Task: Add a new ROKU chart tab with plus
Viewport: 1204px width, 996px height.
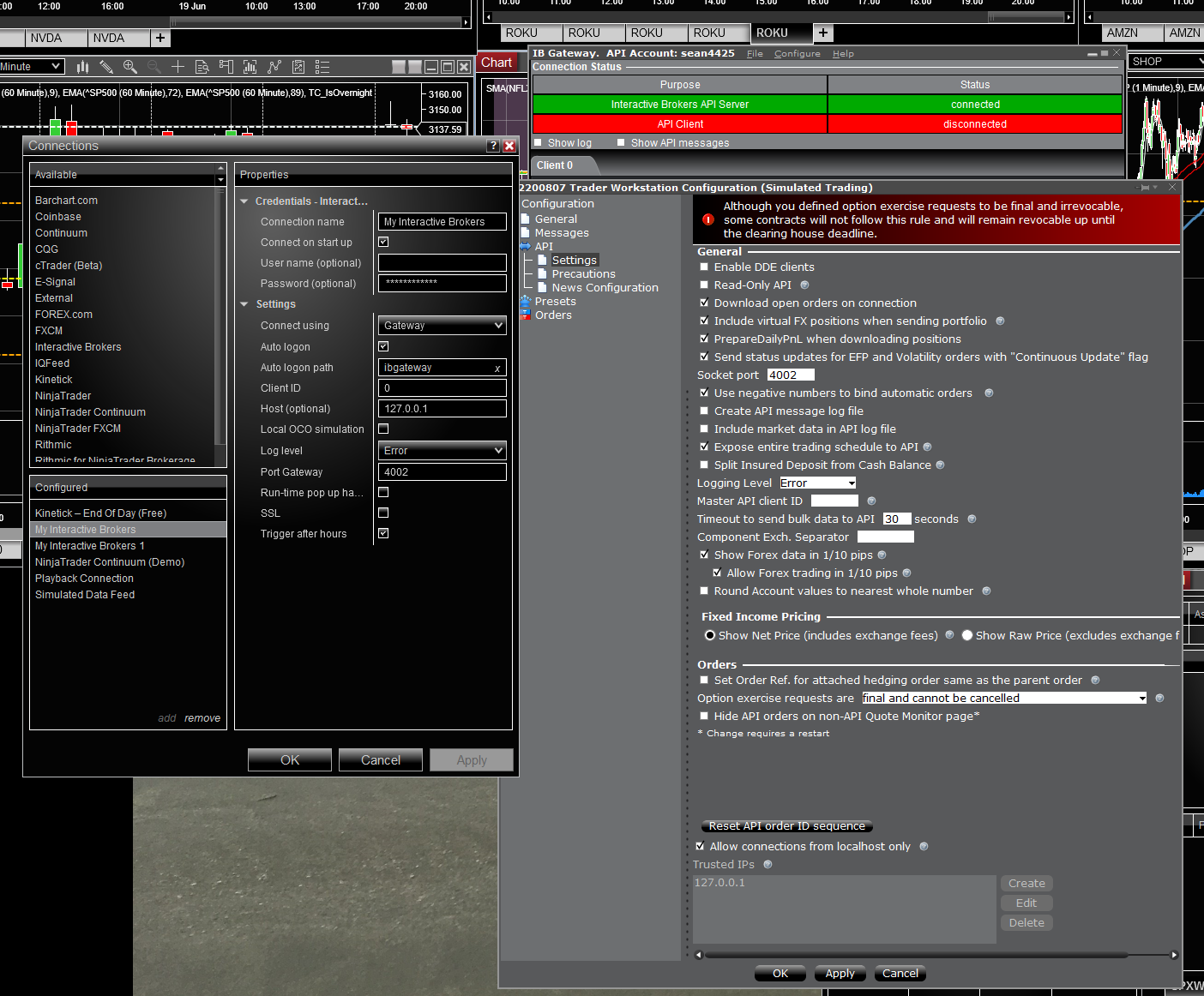Action: coord(823,33)
